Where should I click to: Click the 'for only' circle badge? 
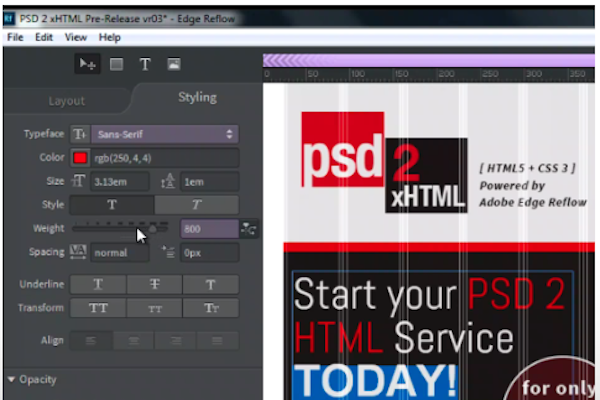(x=551, y=379)
